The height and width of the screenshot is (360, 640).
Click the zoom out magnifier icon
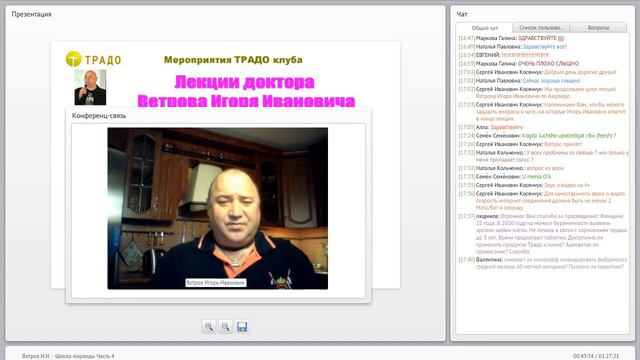[x=225, y=327]
